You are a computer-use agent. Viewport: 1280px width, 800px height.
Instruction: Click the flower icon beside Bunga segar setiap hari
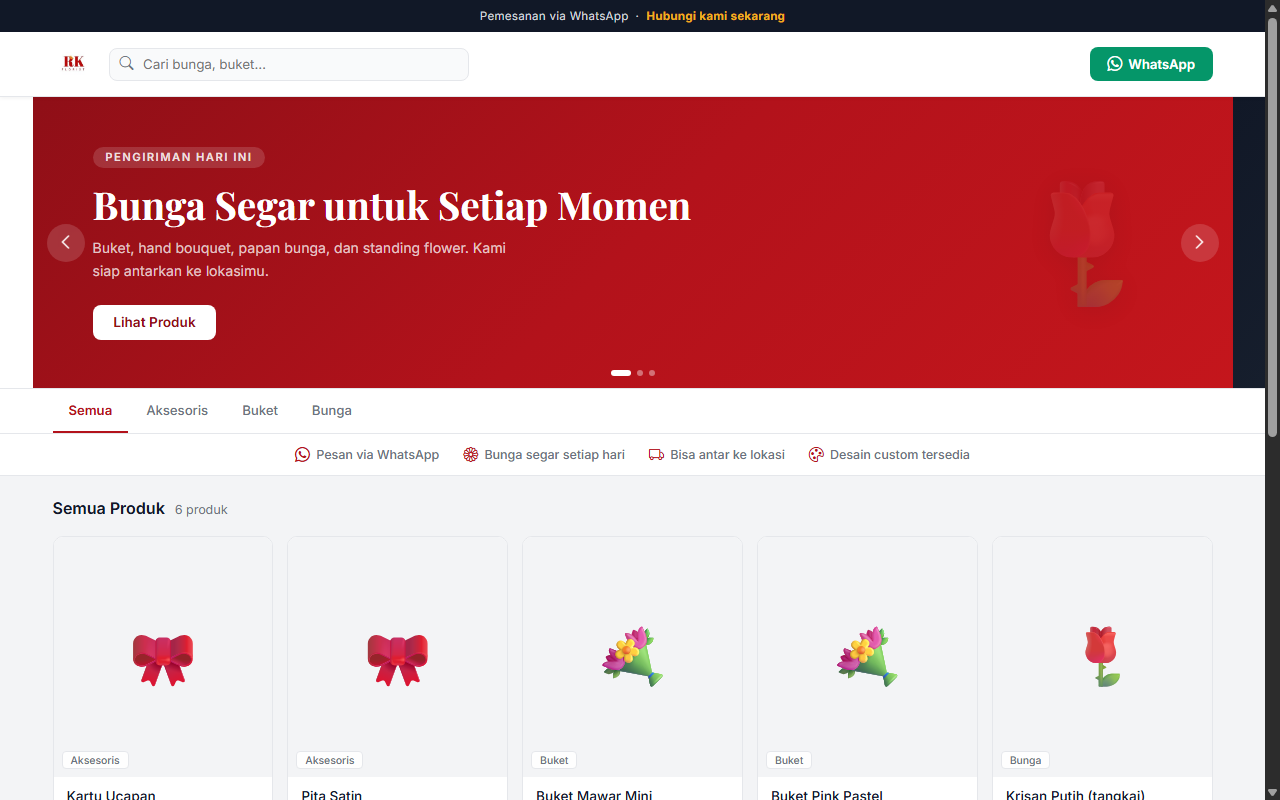[x=471, y=455]
